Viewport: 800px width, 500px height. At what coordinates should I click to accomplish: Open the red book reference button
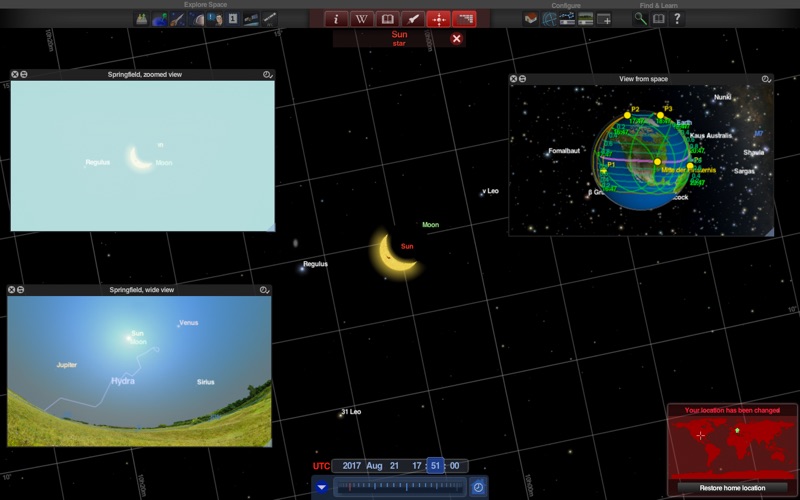pyautogui.click(x=387, y=19)
